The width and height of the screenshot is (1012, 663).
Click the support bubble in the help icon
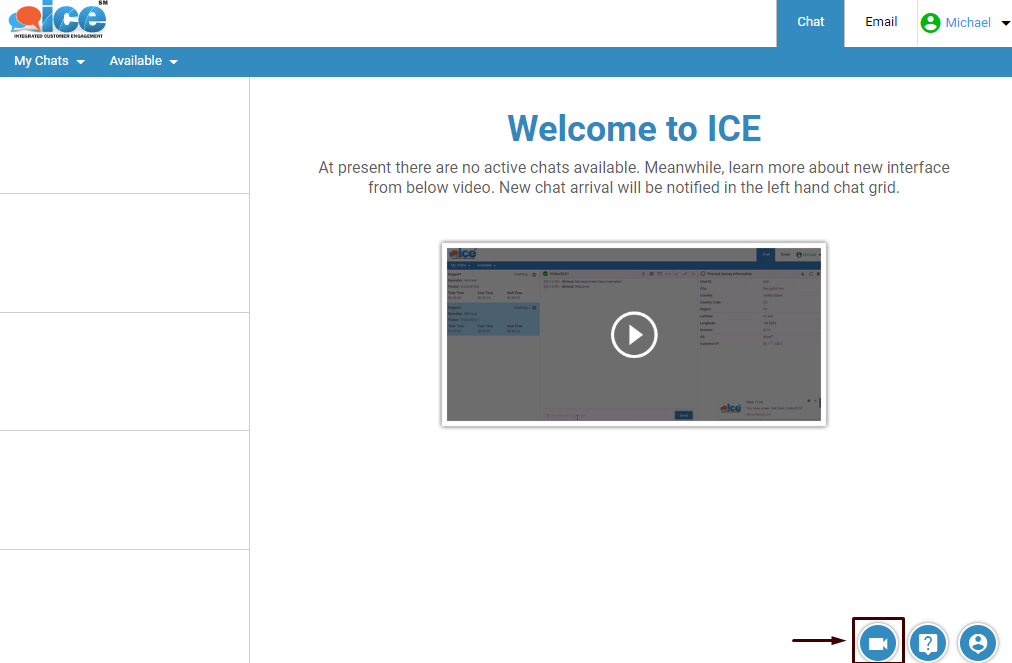click(928, 643)
